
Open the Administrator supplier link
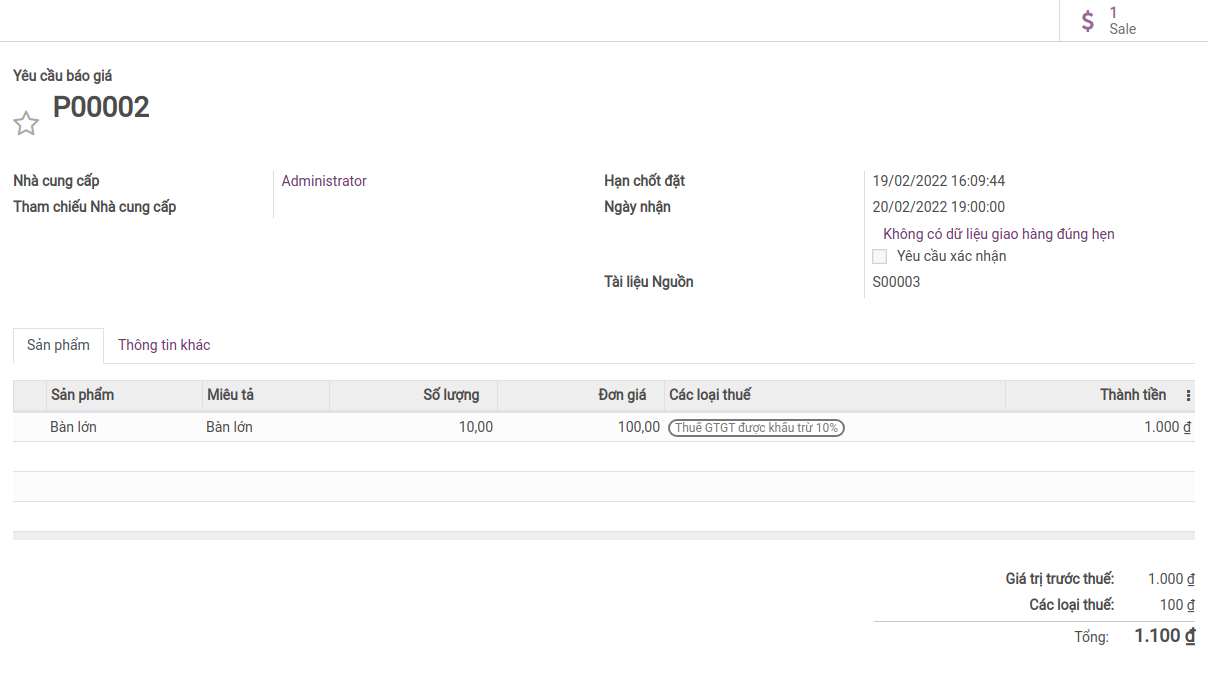click(324, 181)
